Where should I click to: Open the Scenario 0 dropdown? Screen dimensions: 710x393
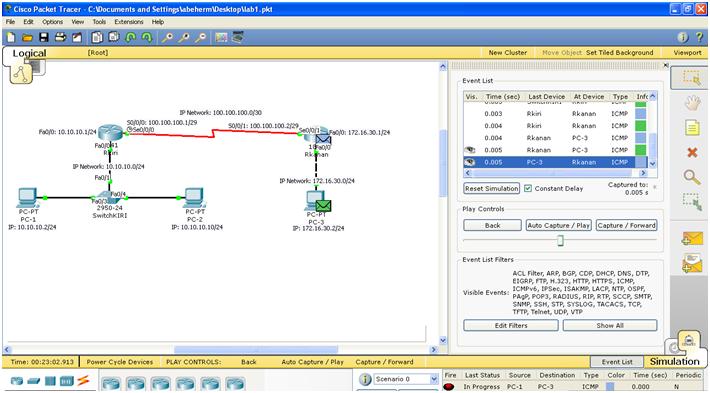(433, 379)
